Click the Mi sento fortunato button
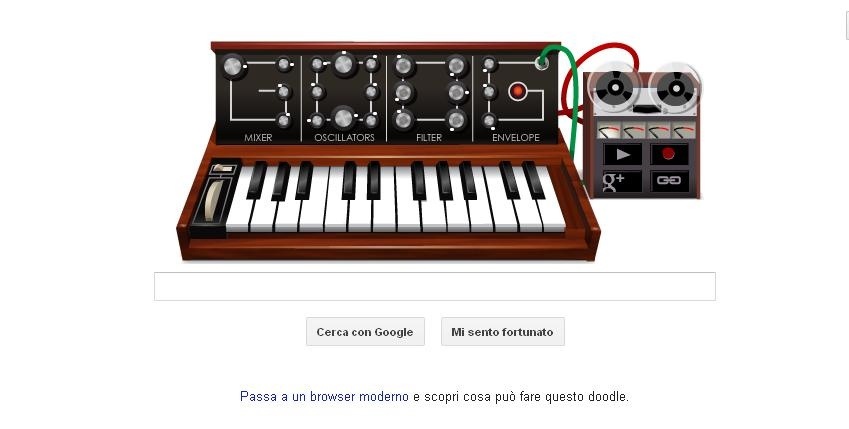Image resolution: width=849 pixels, height=429 pixels. click(x=502, y=332)
